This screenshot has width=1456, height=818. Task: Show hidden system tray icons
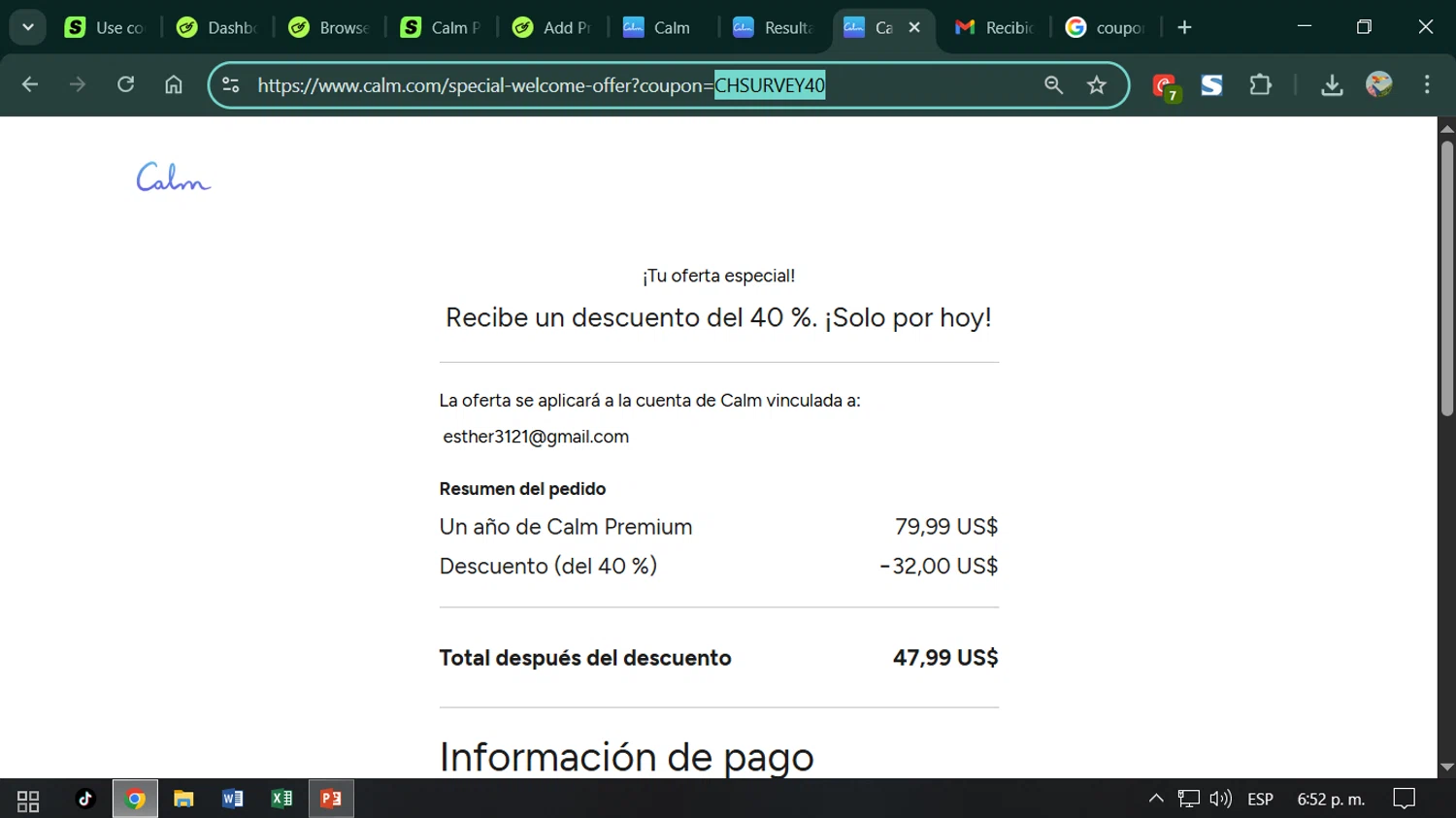(1156, 799)
